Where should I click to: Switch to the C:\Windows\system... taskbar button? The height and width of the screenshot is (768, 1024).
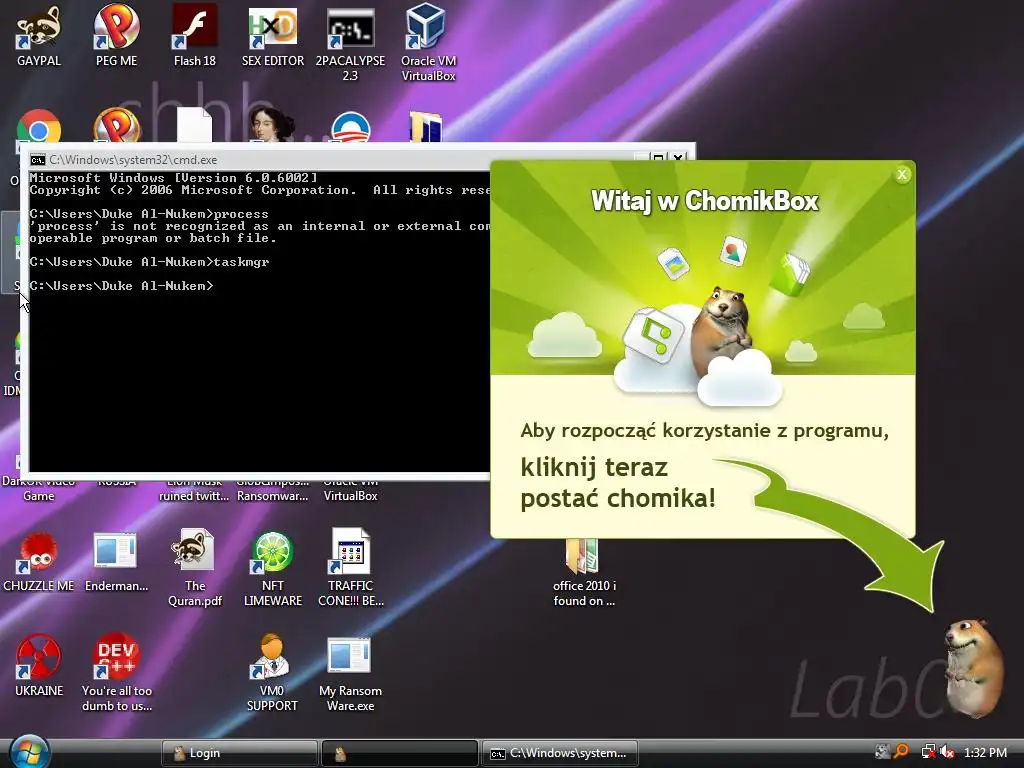pos(560,753)
